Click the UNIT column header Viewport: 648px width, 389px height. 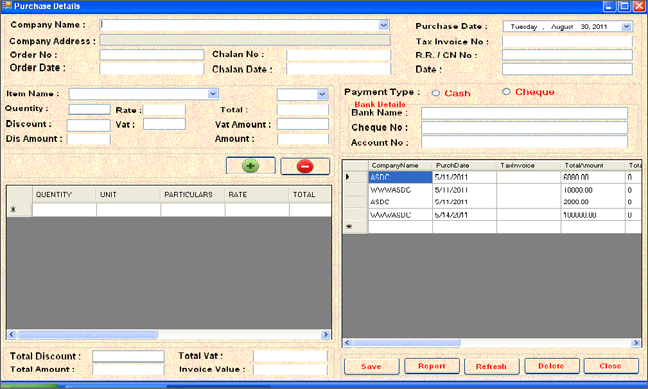128,194
